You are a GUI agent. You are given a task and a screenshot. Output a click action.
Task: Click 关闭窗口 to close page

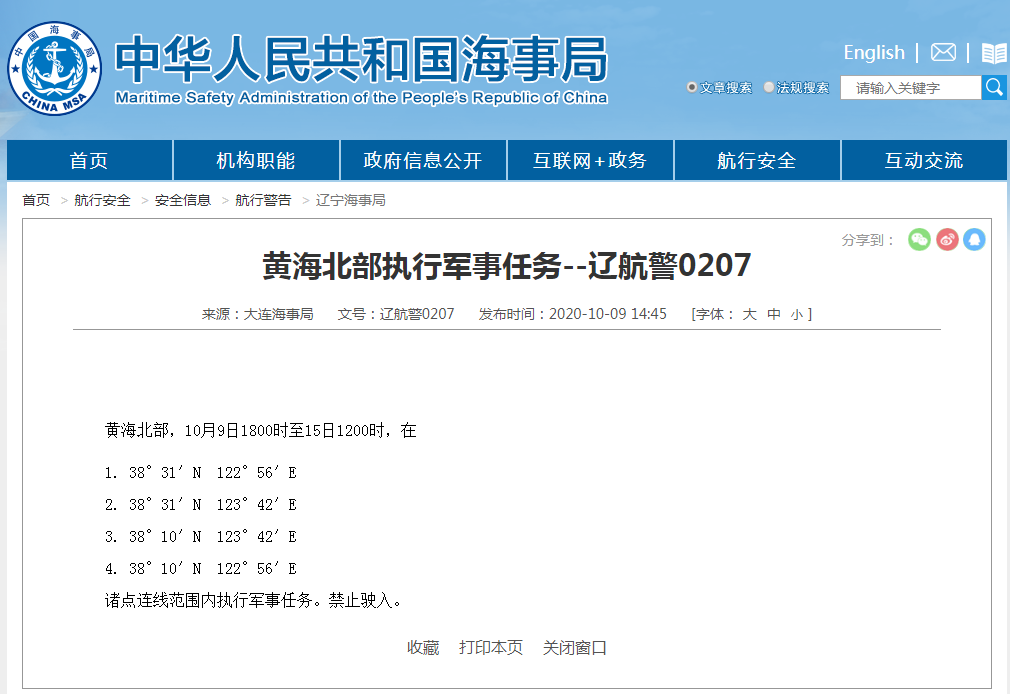click(575, 648)
